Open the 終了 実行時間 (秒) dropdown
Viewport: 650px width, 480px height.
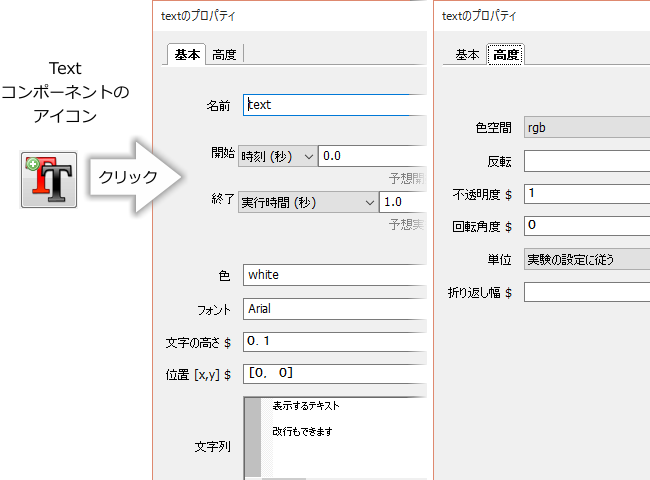[308, 202]
